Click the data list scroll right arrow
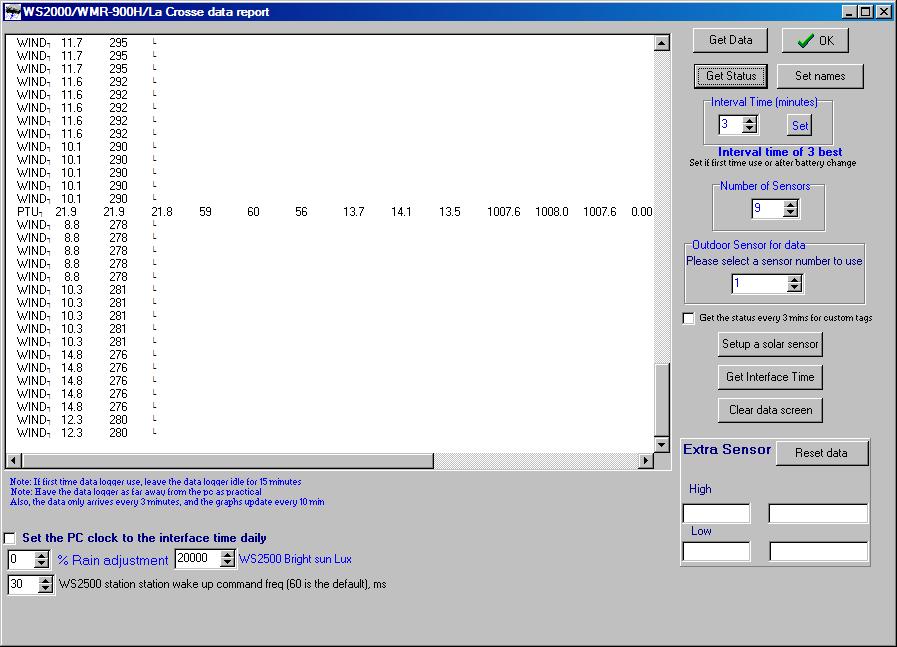The height and width of the screenshot is (647, 897). (x=646, y=460)
